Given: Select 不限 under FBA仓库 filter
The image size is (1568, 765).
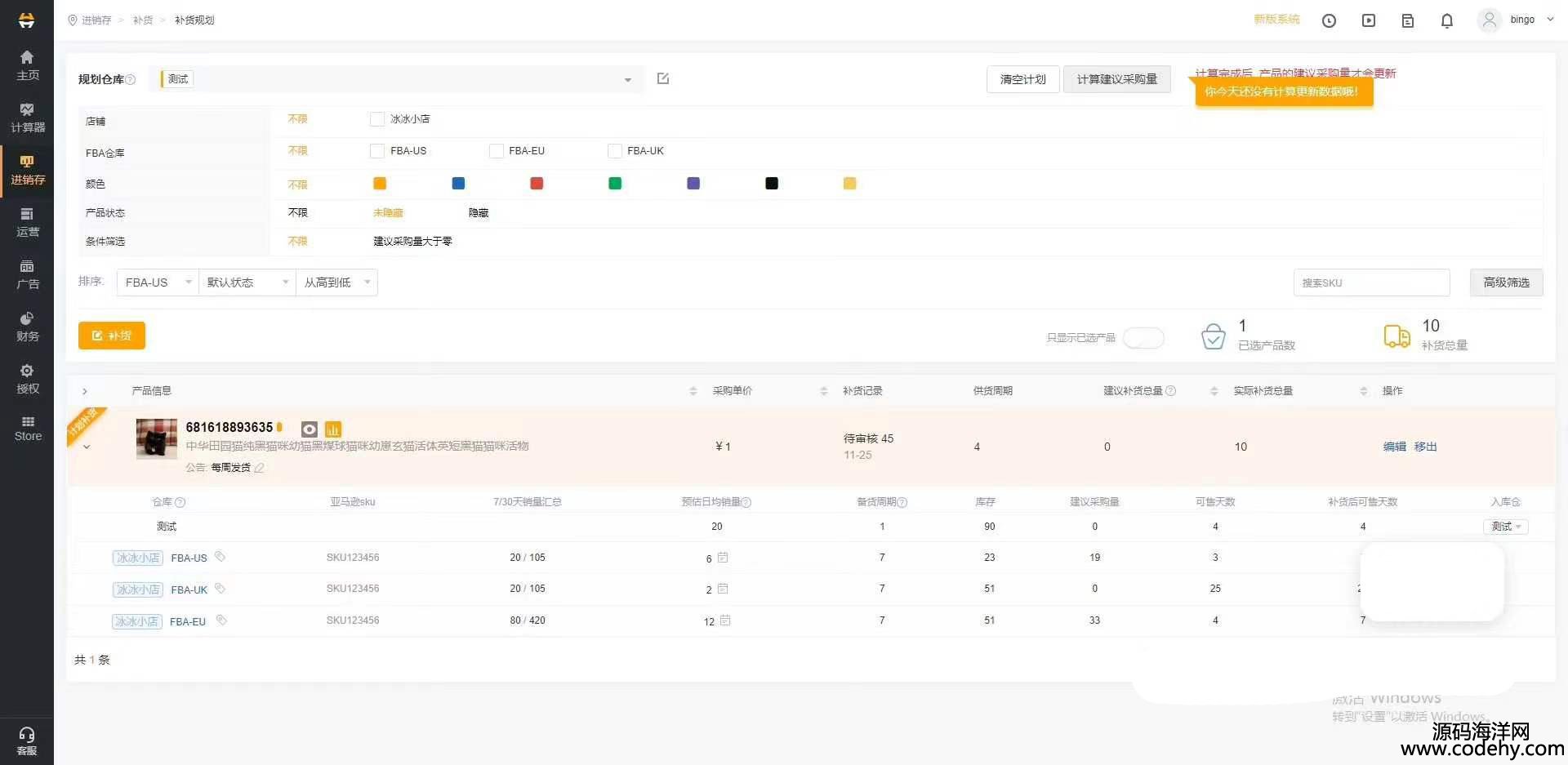Looking at the screenshot, I should point(297,151).
